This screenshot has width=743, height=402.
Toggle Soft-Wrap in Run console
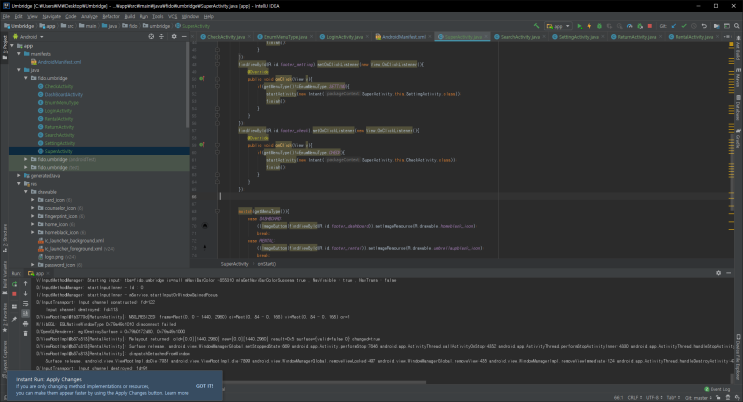26,304
